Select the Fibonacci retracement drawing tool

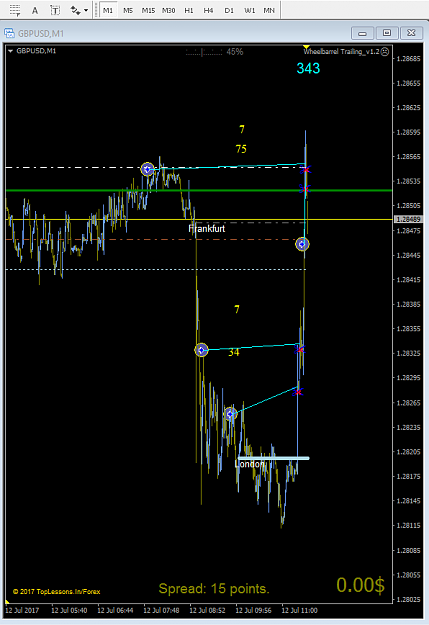15,10
